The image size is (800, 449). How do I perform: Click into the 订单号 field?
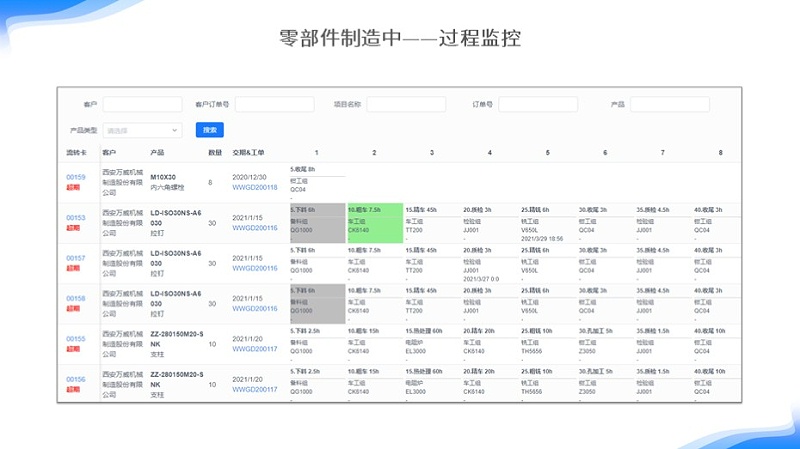[x=538, y=104]
